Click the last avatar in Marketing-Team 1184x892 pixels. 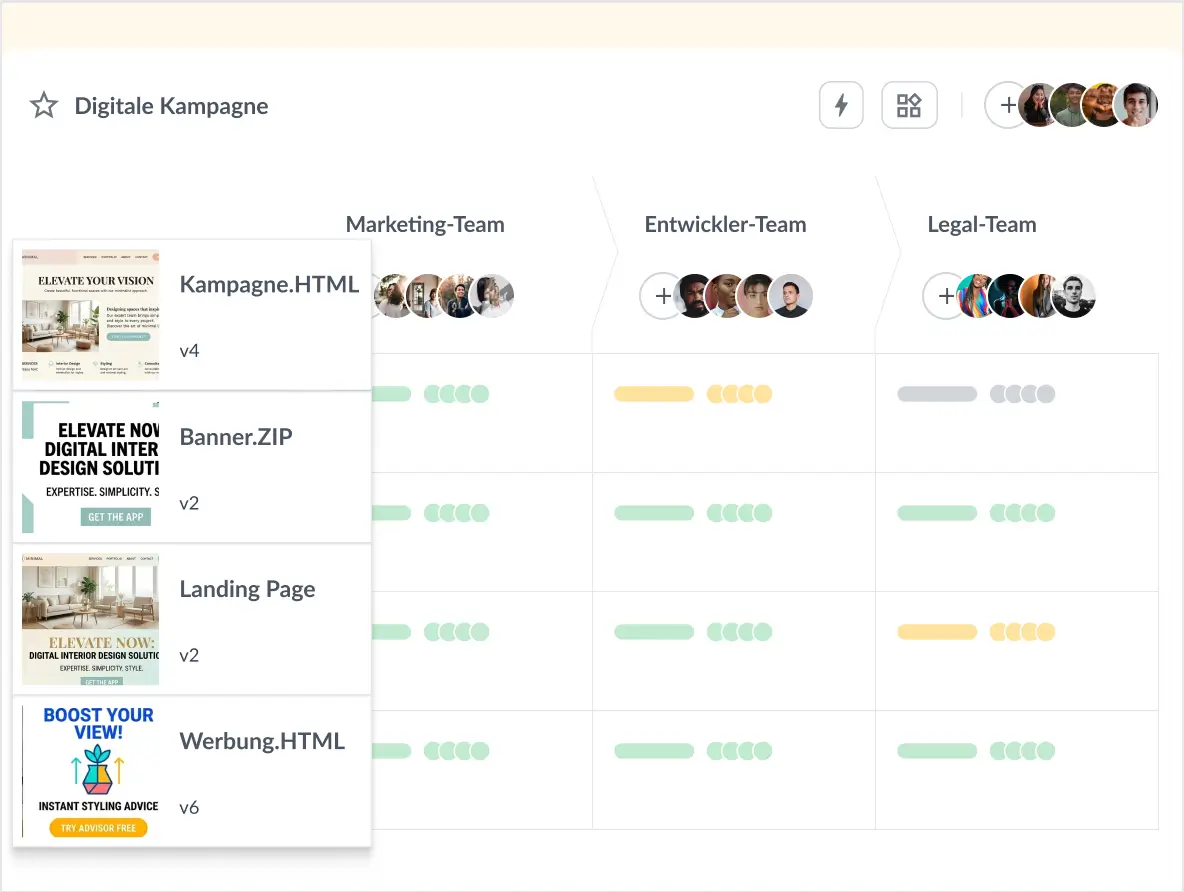coord(492,296)
